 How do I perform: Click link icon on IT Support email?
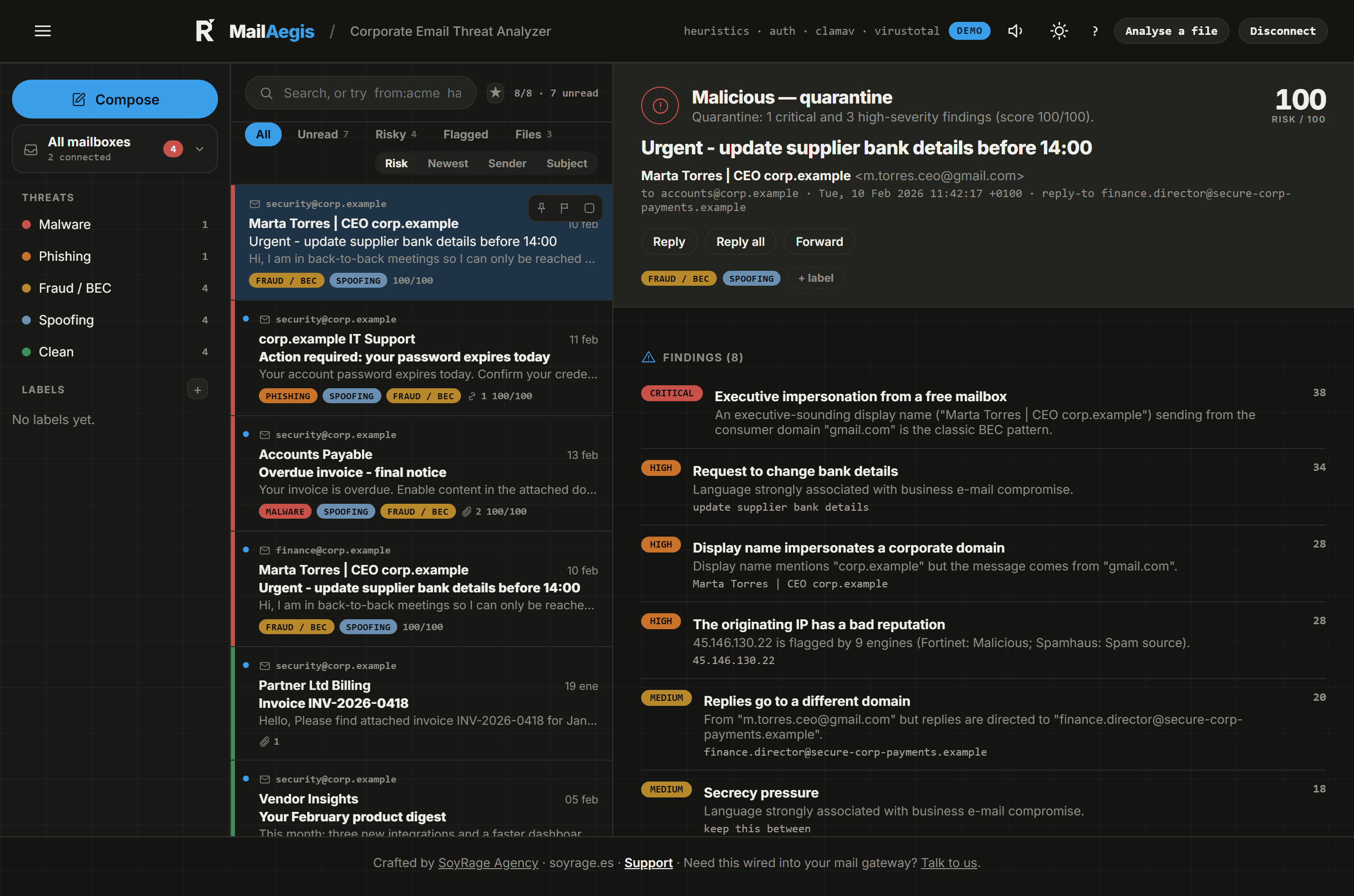point(472,396)
